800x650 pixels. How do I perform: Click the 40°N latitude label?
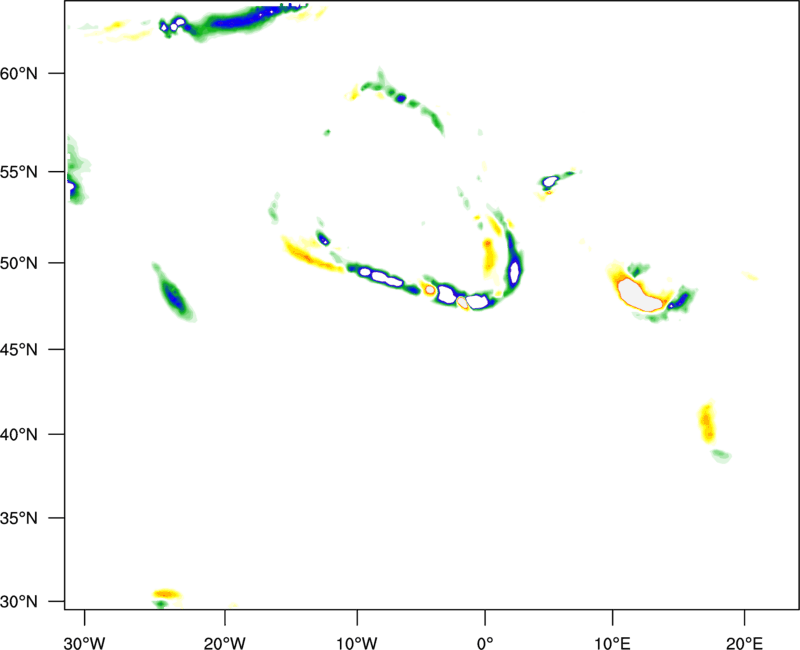(x=19, y=435)
